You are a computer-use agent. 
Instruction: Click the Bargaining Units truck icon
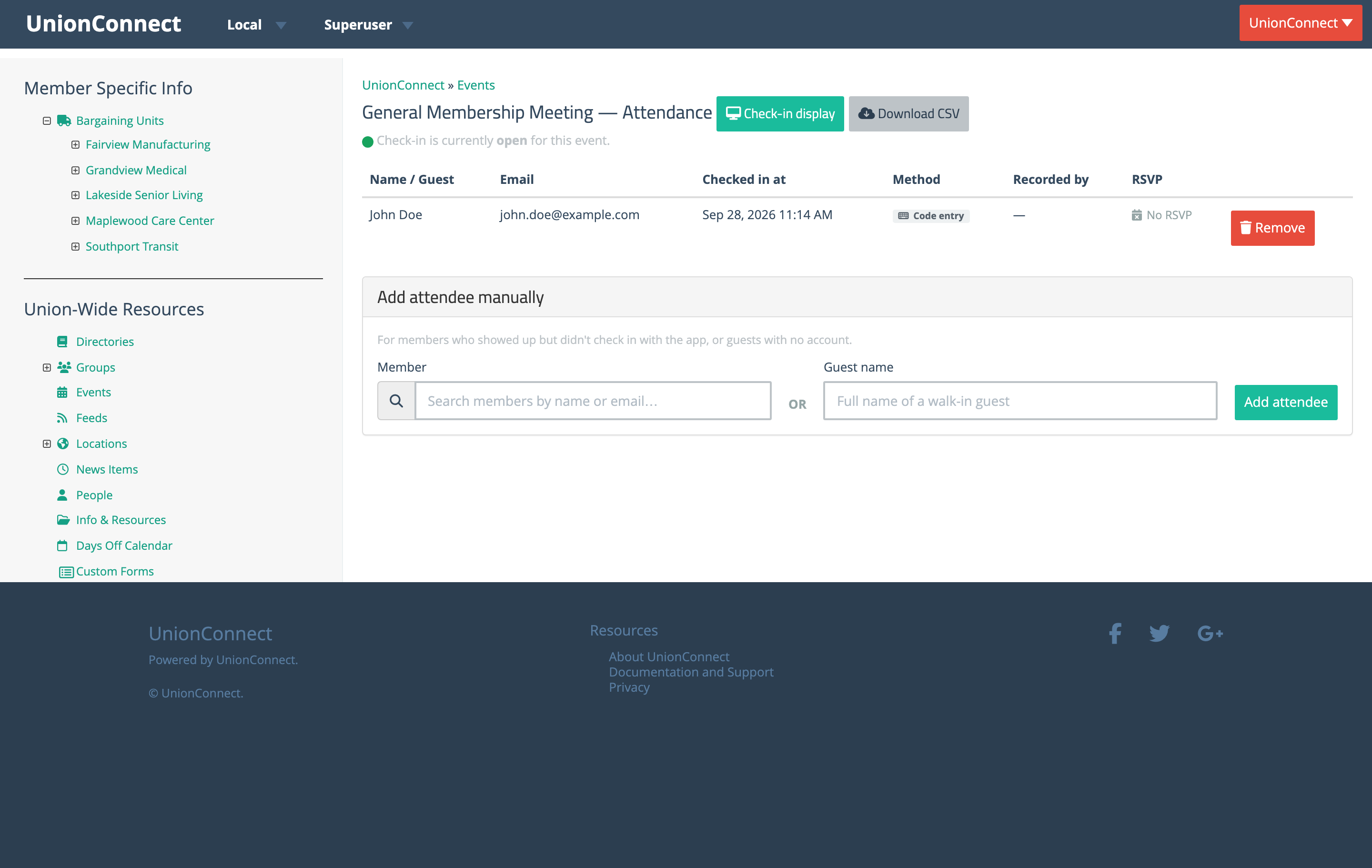(64, 120)
